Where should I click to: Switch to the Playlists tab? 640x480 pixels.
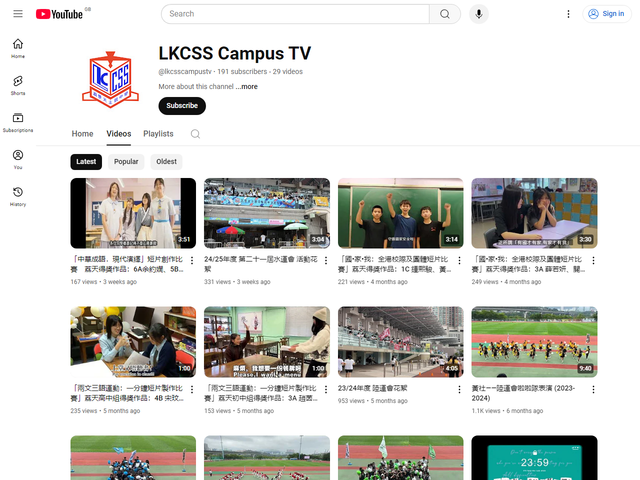pos(158,134)
